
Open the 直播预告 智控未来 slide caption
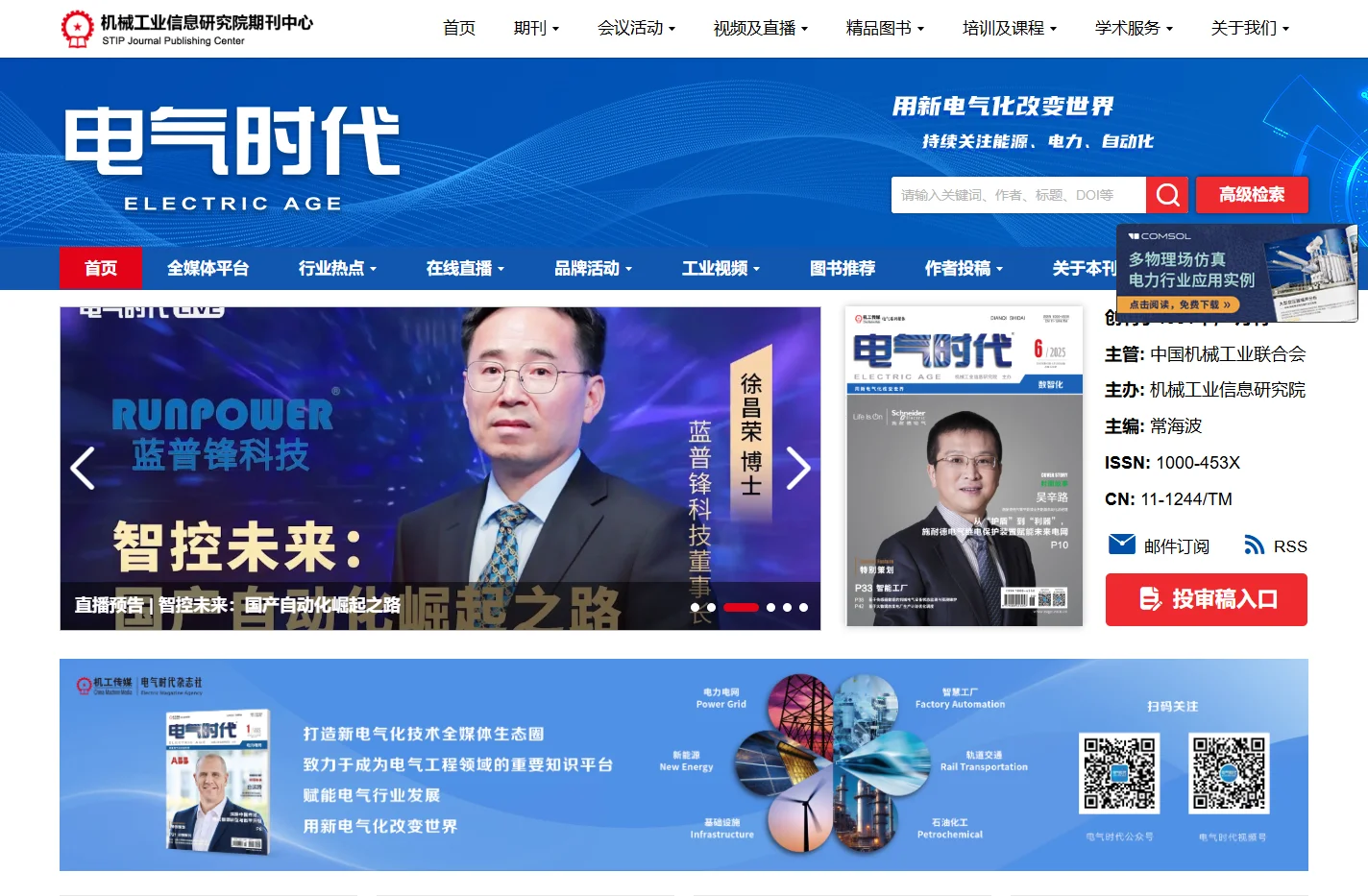237,605
